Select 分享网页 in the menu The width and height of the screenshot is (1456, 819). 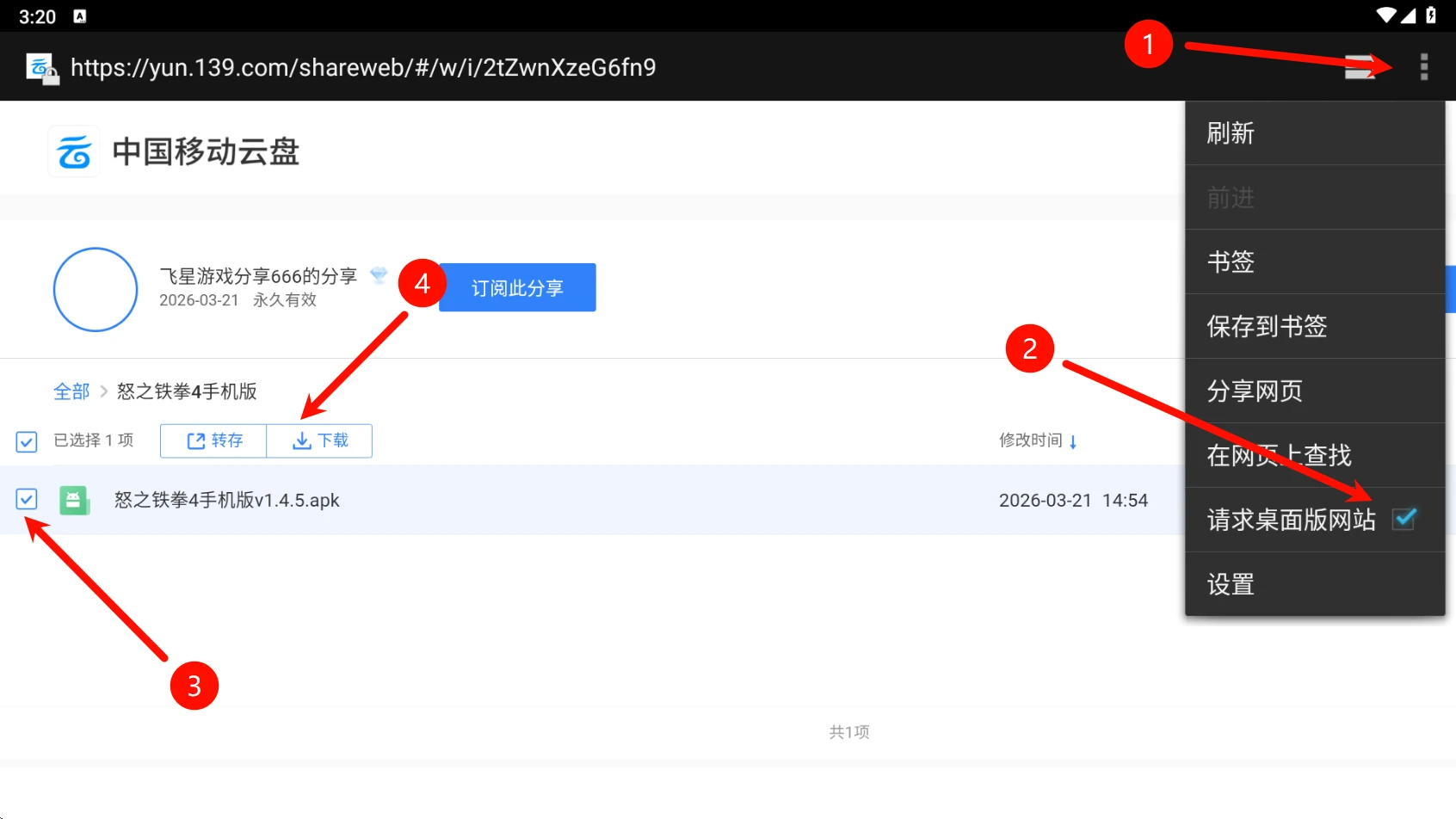[1255, 391]
